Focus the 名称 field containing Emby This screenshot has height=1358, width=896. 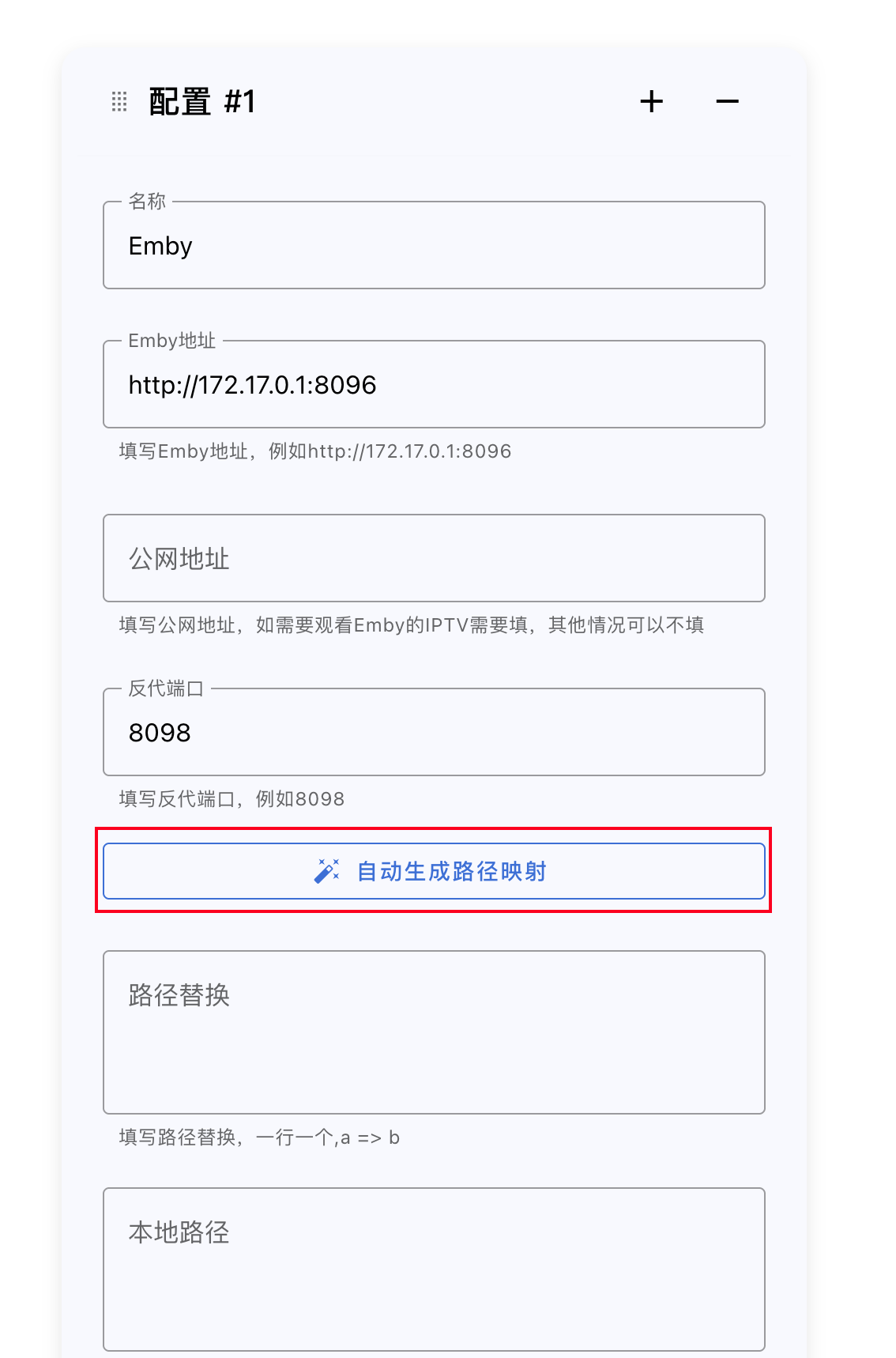coord(434,246)
